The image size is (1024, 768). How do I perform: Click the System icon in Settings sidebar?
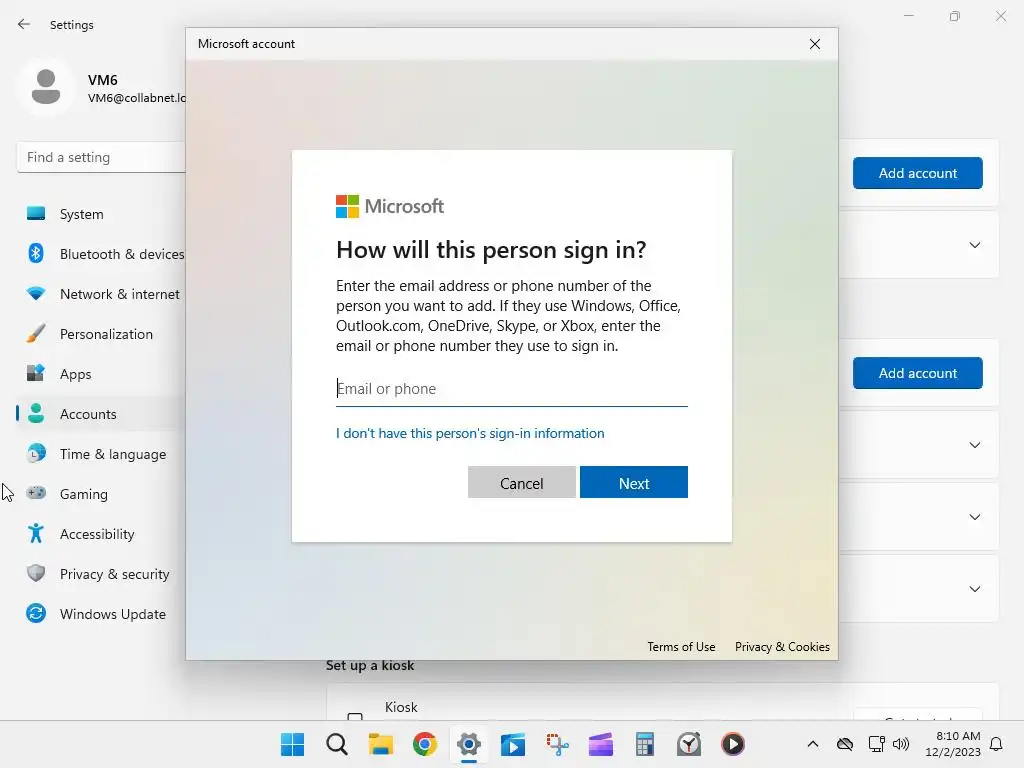36,214
